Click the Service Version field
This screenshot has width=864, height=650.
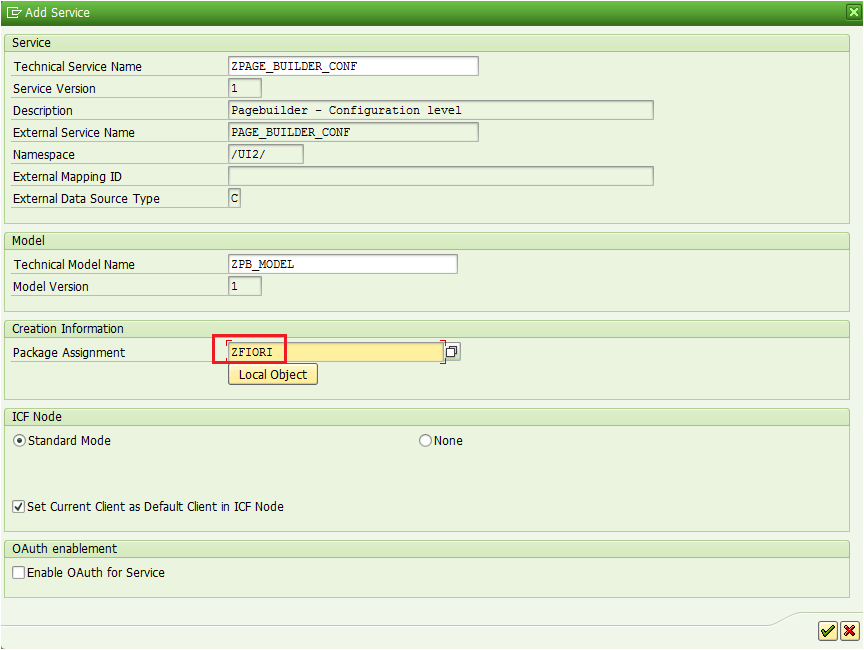click(x=245, y=88)
